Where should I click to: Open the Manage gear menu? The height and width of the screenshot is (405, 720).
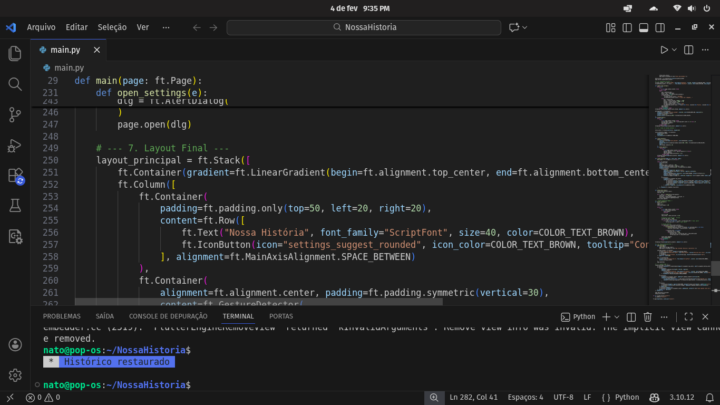tap(15, 375)
